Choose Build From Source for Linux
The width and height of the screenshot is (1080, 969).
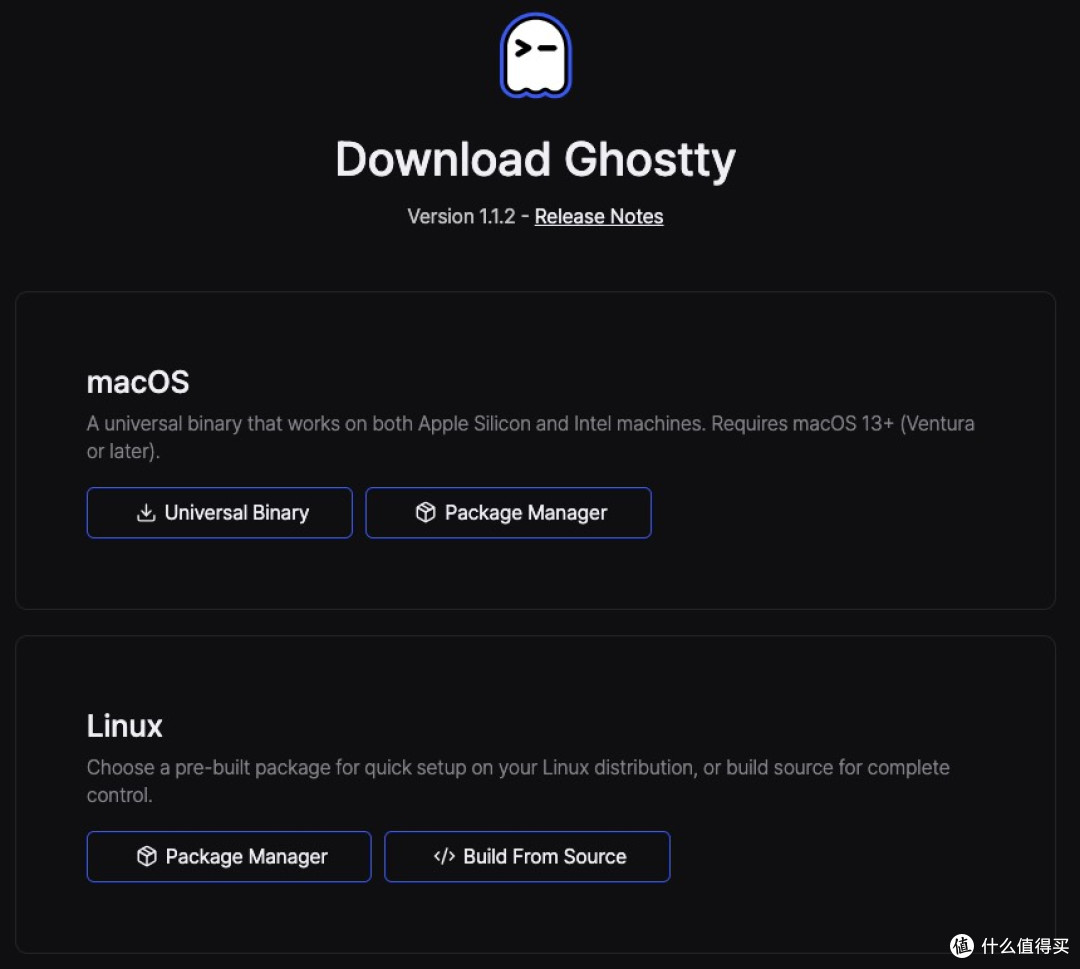pos(527,856)
